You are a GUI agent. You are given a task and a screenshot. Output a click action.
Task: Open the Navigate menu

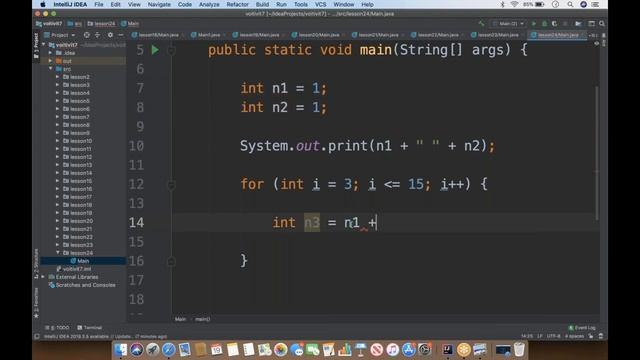click(x=159, y=4)
